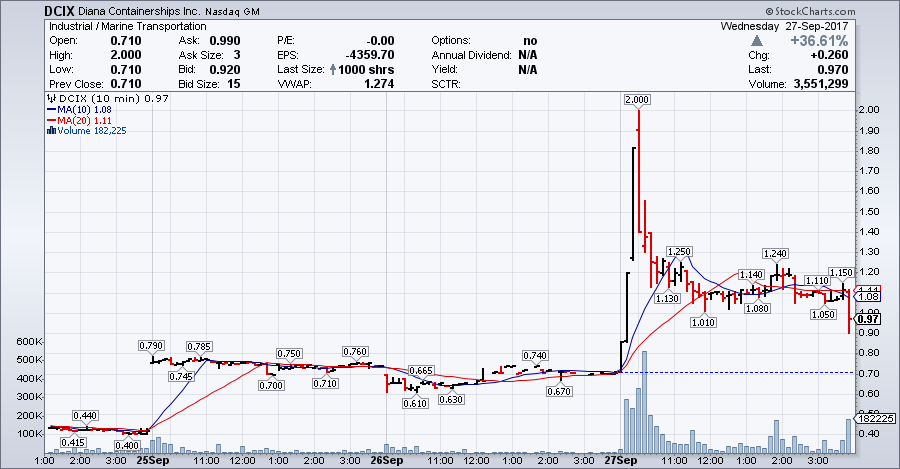Click the green up-arrow change indicator
The height and width of the screenshot is (469, 900).
point(757,41)
